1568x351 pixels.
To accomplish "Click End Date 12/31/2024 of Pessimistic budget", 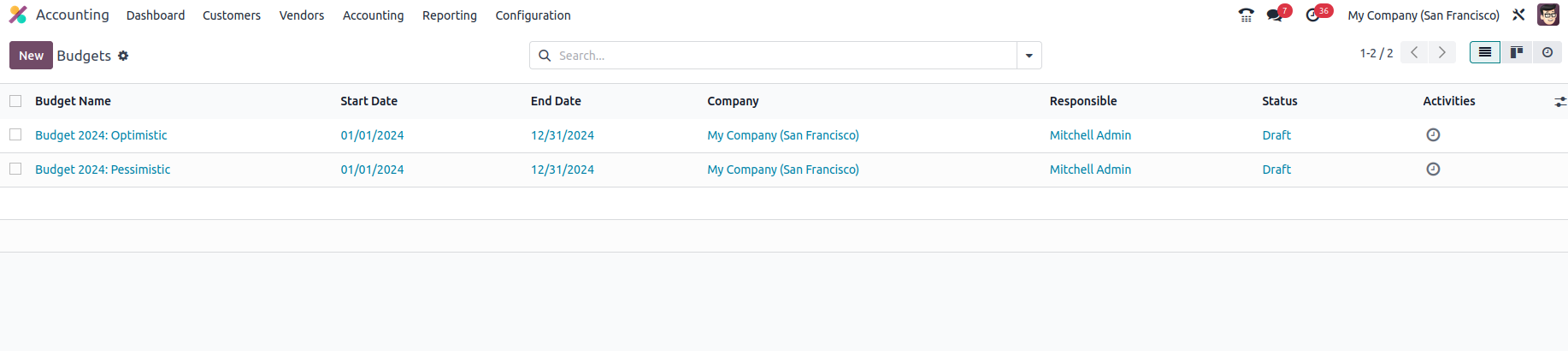I will [563, 170].
